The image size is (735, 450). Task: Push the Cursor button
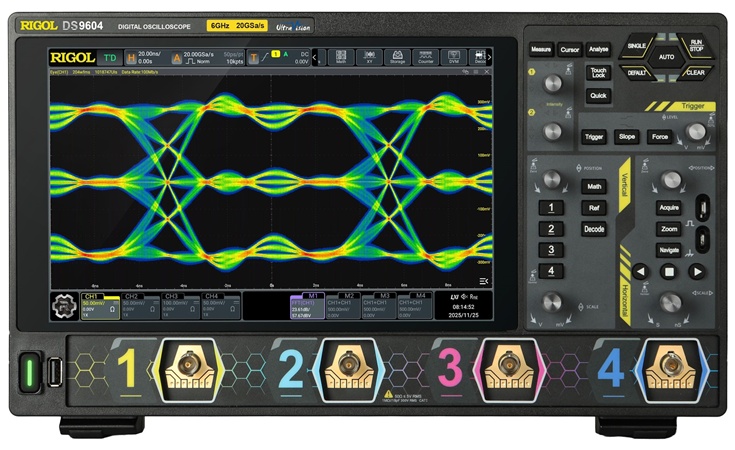[x=570, y=50]
